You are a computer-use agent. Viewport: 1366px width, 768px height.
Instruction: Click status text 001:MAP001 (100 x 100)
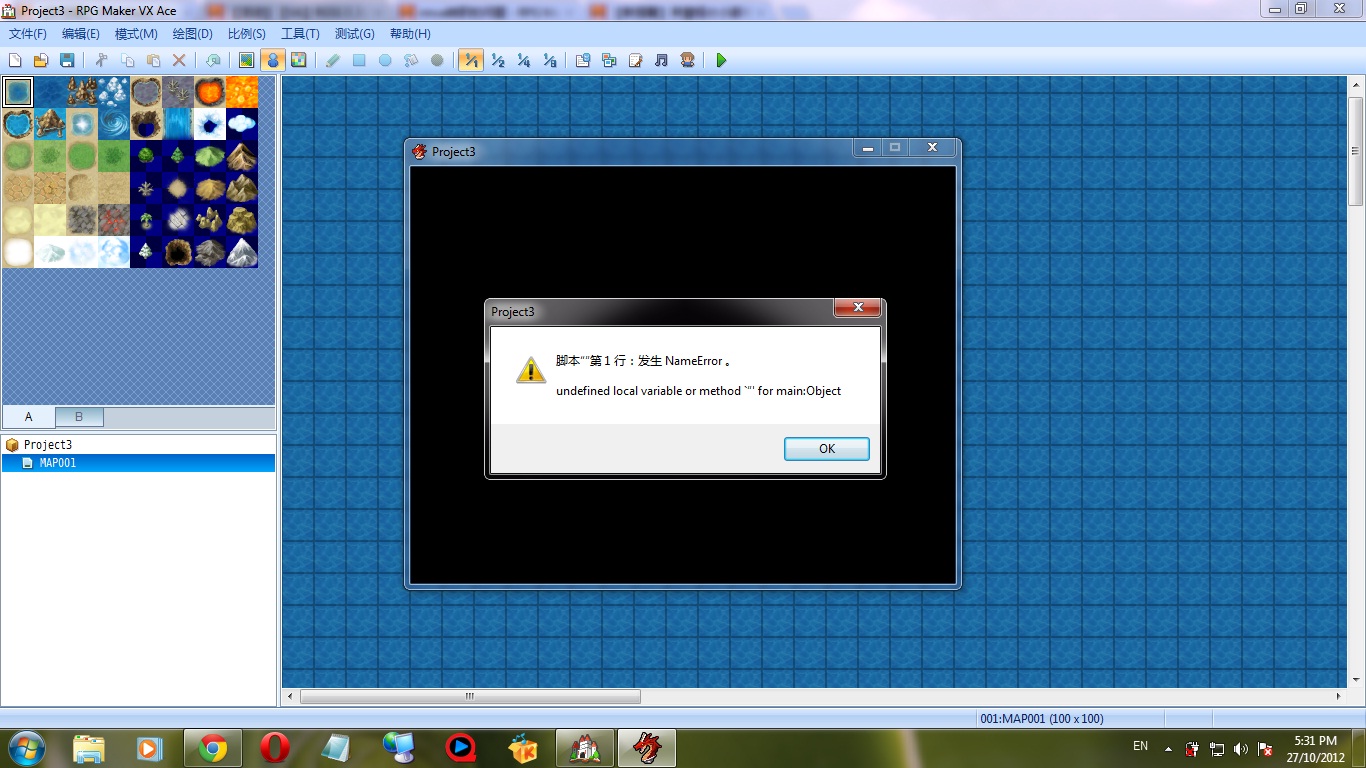pyautogui.click(x=1042, y=719)
